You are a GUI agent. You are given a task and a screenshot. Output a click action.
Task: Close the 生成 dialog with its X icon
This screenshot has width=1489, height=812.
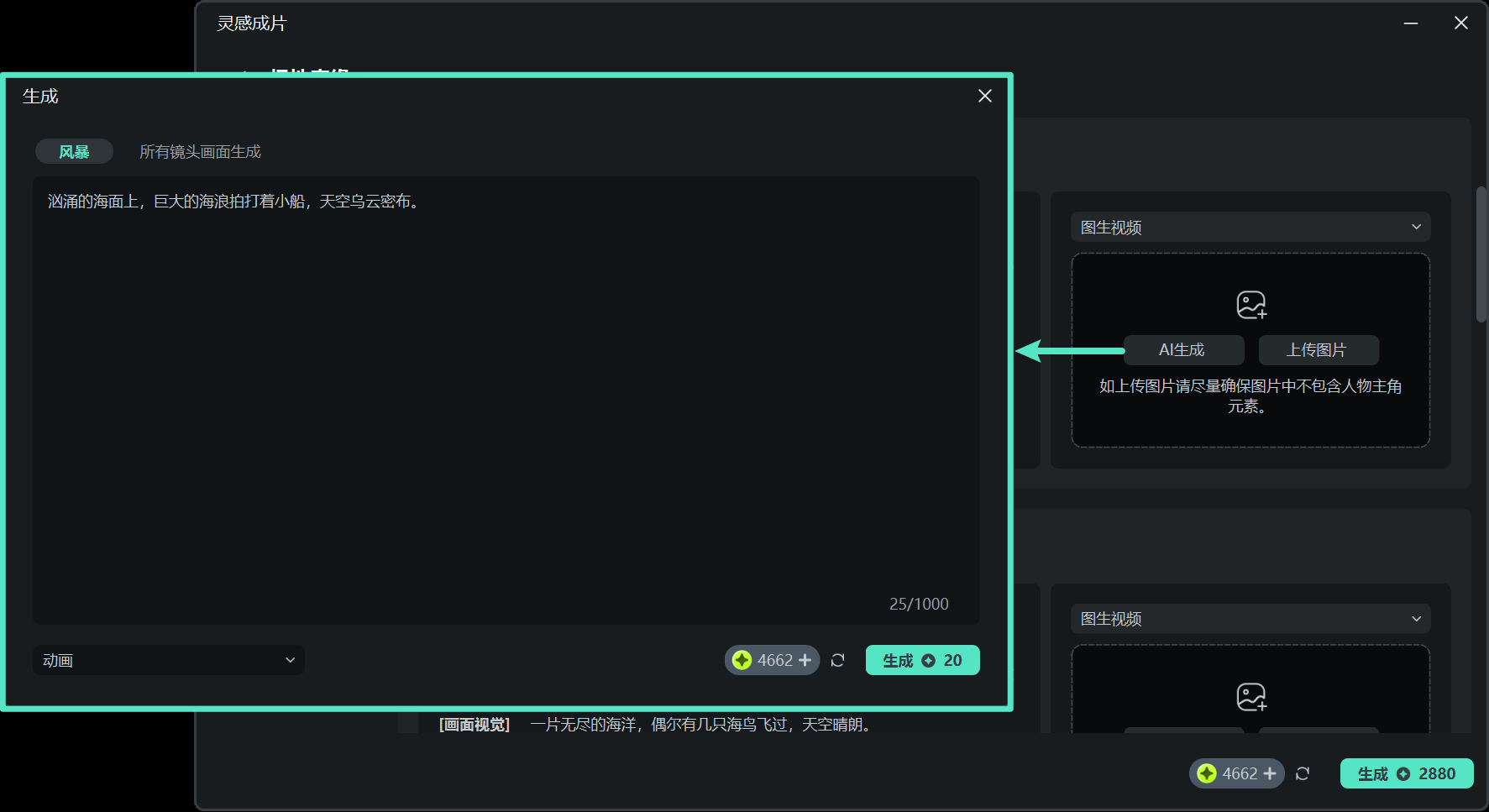point(984,96)
